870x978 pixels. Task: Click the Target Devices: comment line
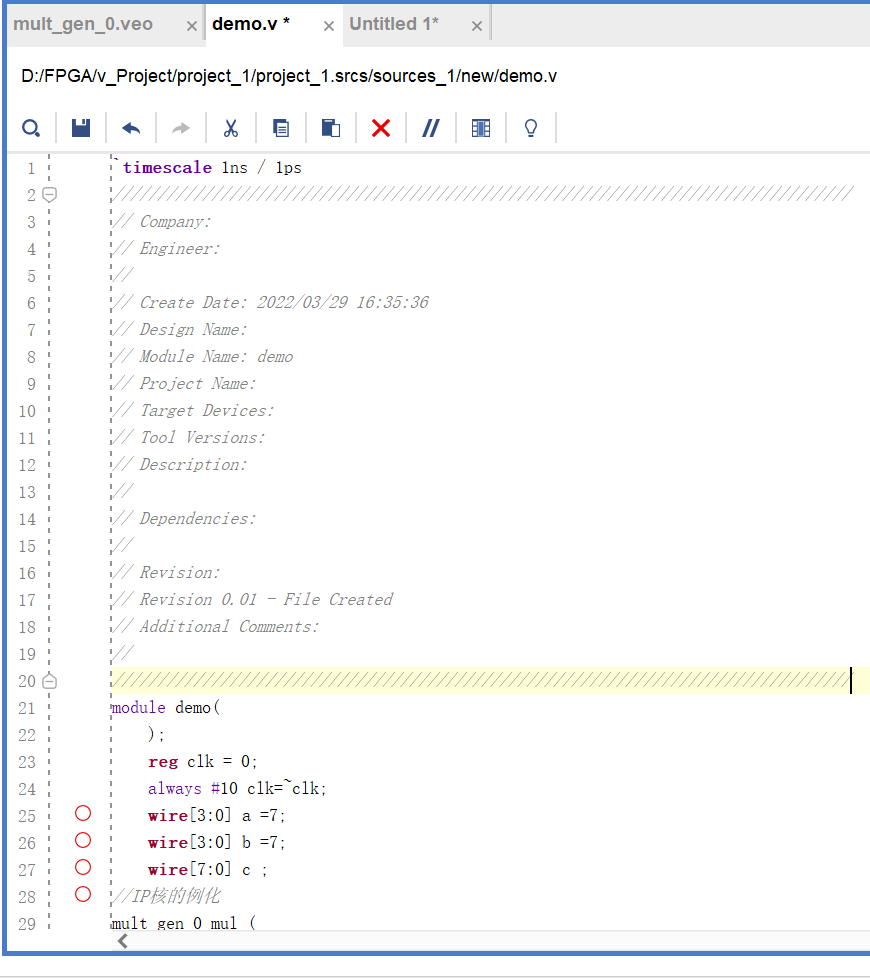click(193, 410)
